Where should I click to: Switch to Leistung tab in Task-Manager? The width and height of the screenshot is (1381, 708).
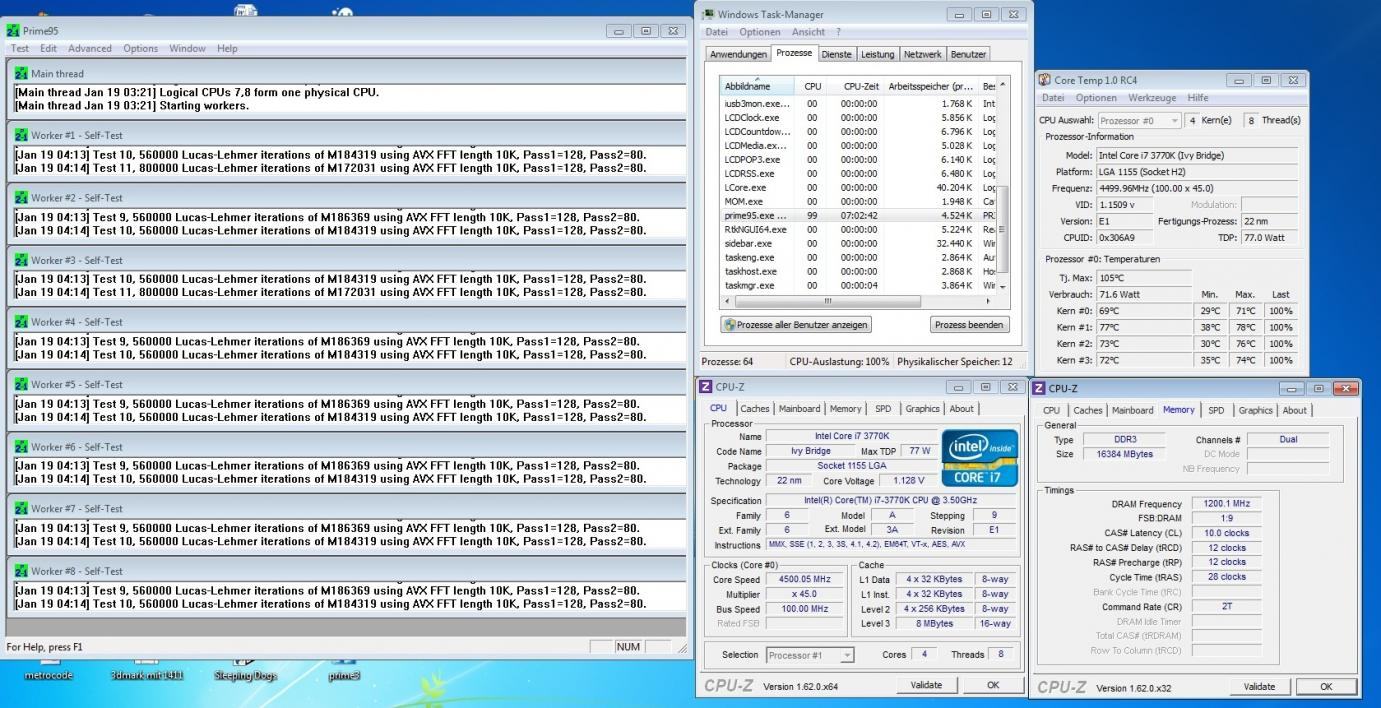[x=878, y=54]
